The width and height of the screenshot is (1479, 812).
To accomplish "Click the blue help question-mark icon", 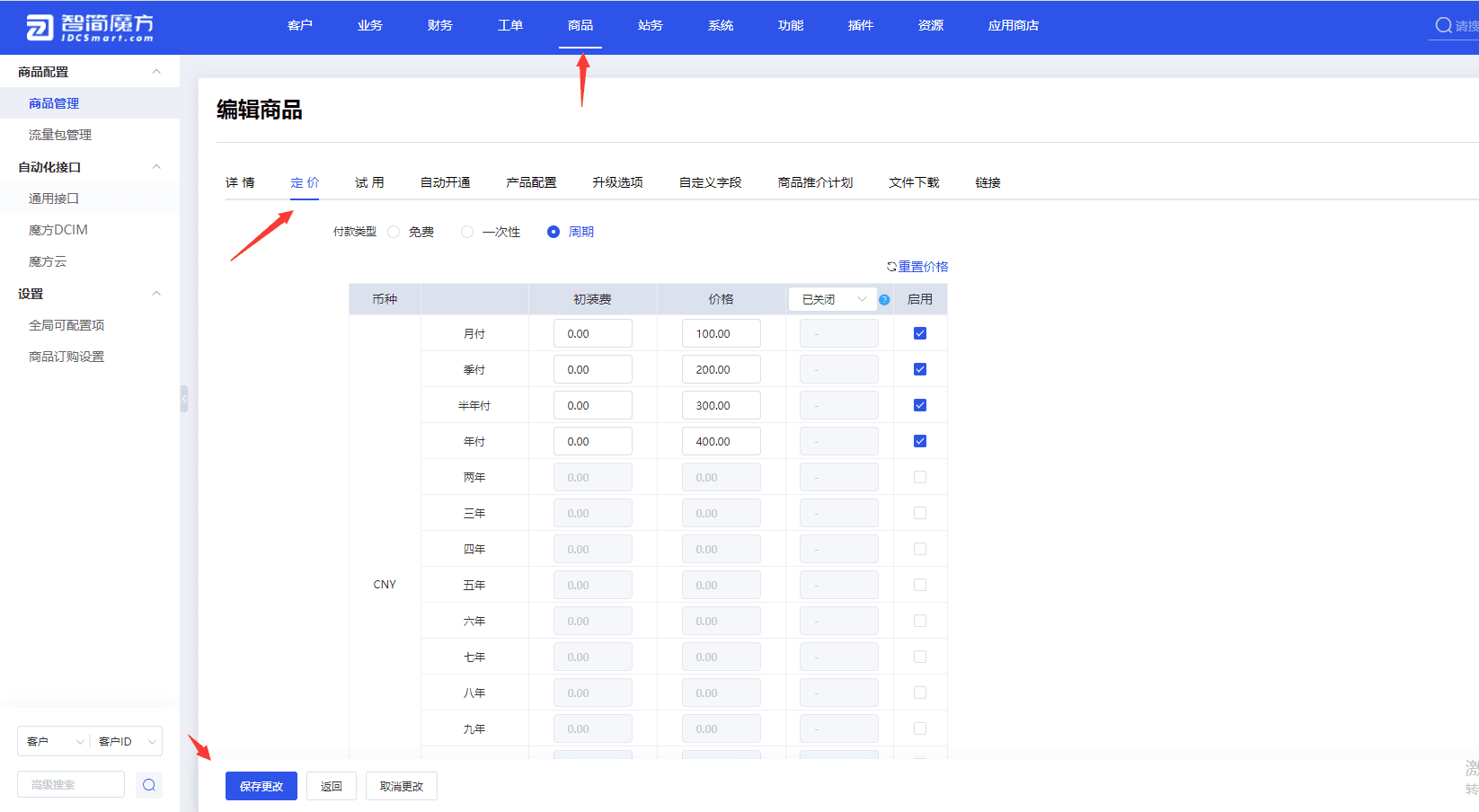I will 884,299.
